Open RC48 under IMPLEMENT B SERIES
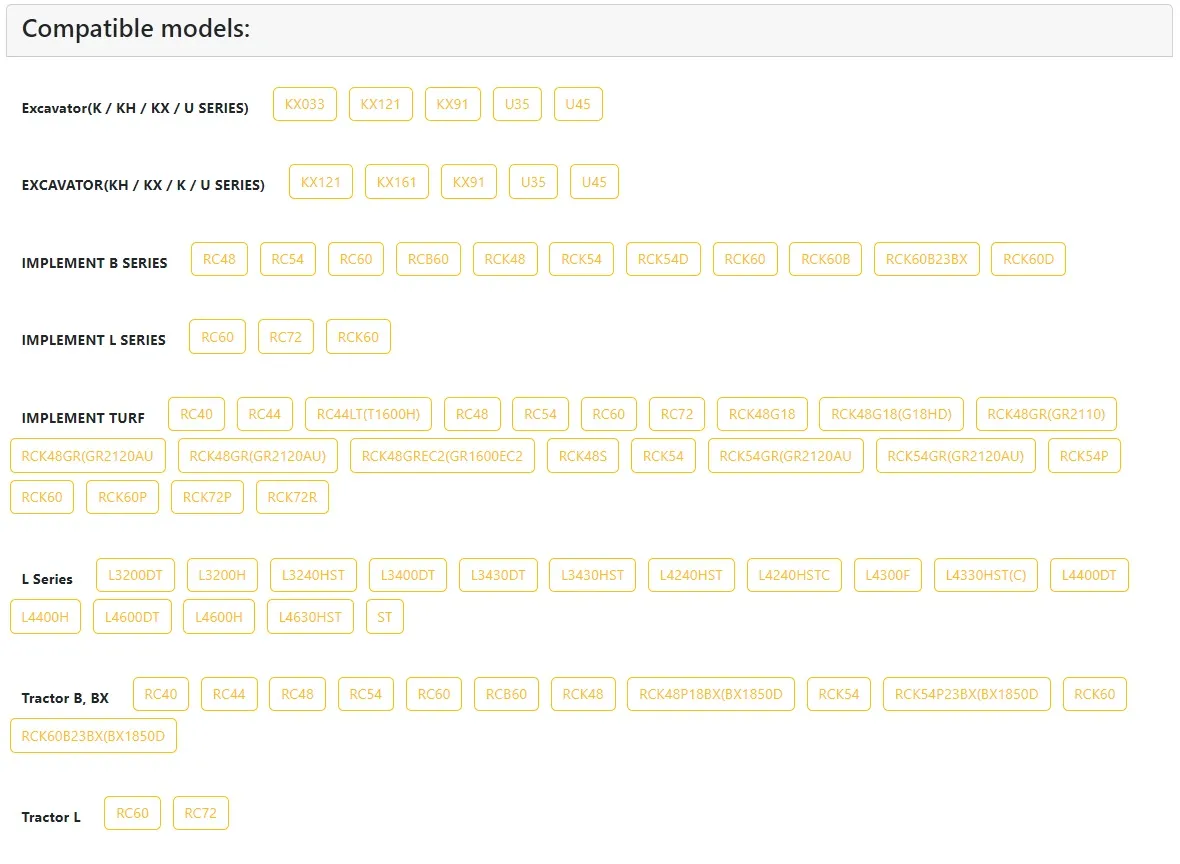This screenshot has height=864, width=1180. pyautogui.click(x=219, y=259)
